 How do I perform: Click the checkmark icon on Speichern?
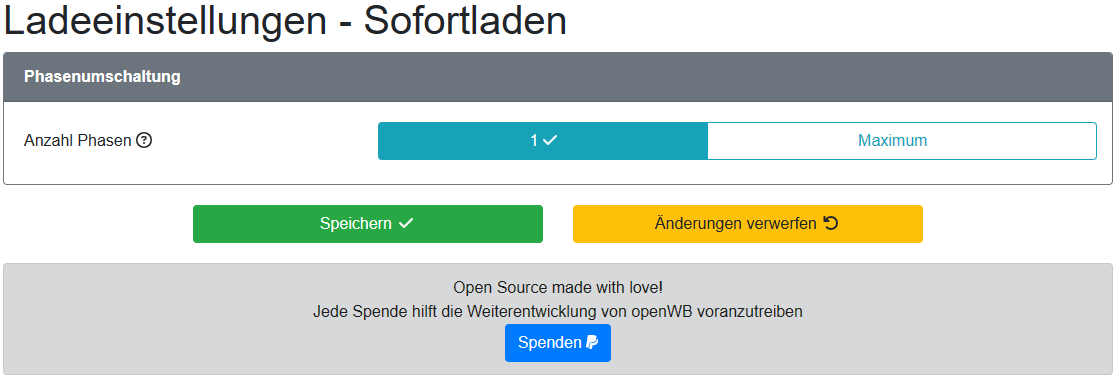[x=406, y=224]
